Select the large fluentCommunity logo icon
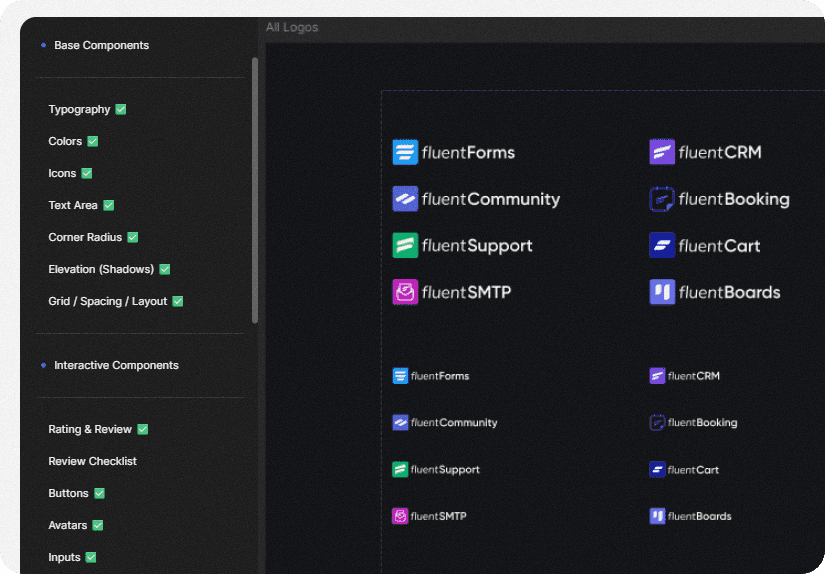825x574 pixels. [x=405, y=199]
